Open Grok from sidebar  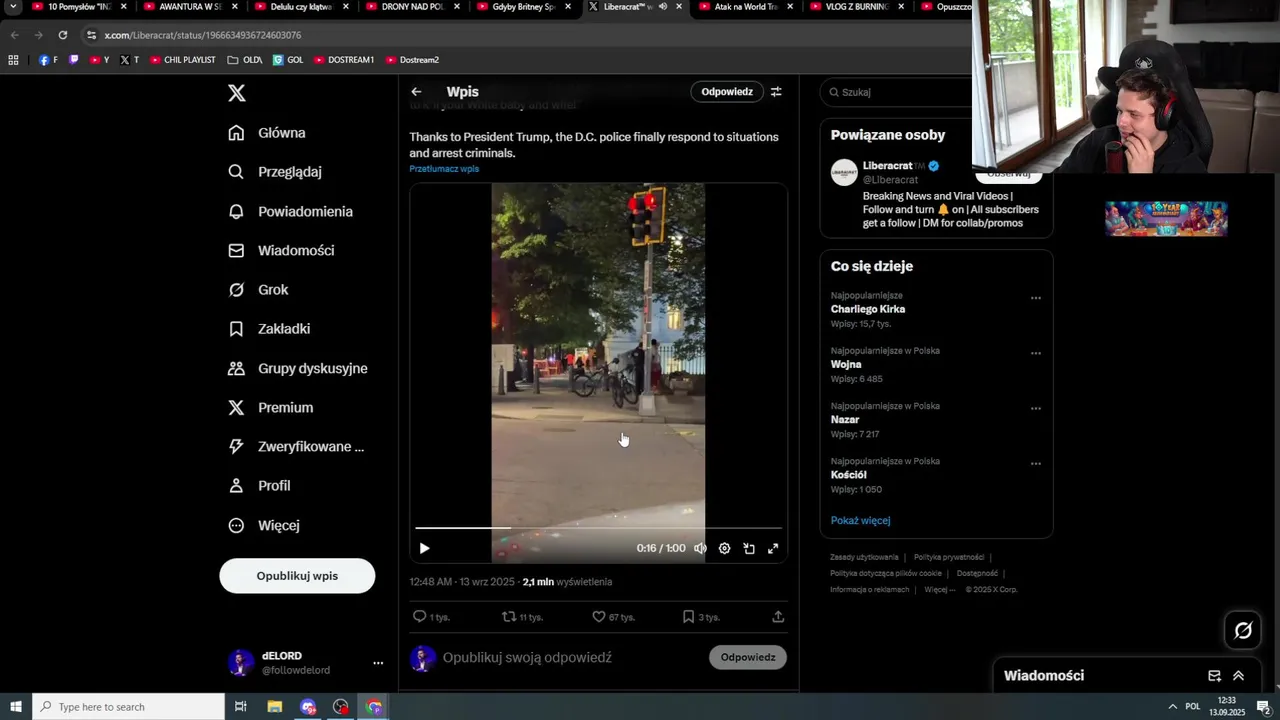[x=258, y=290]
